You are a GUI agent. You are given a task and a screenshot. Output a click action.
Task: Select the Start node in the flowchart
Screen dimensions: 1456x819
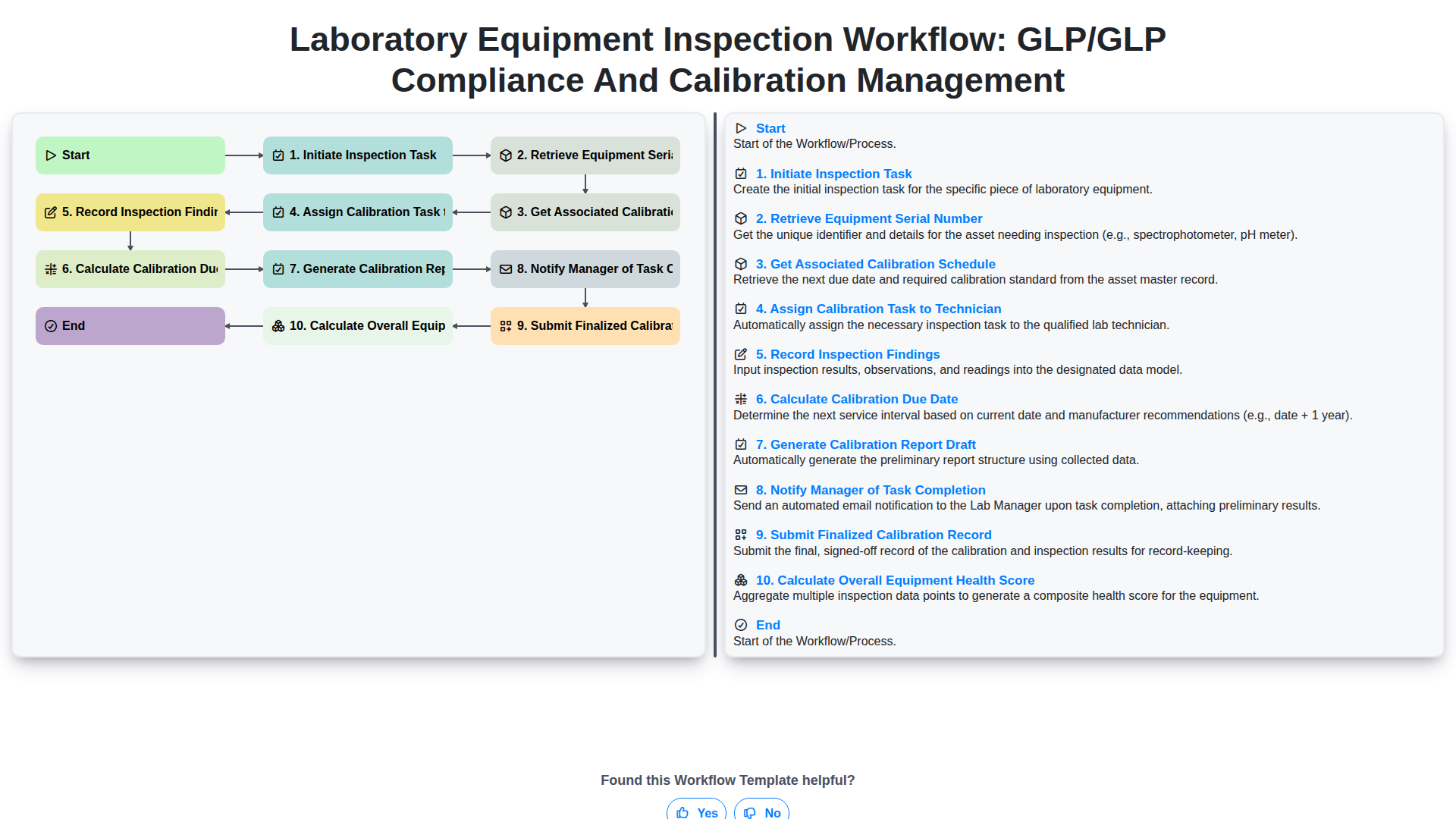130,155
